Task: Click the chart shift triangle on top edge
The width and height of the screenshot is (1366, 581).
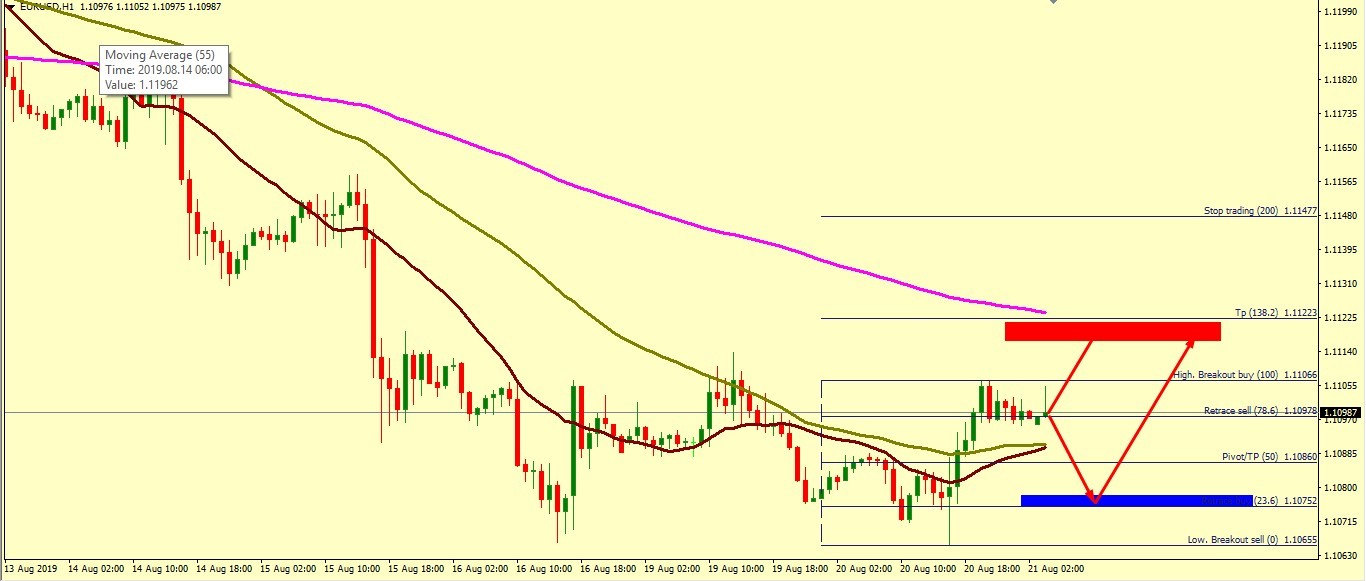Action: coord(1053,3)
